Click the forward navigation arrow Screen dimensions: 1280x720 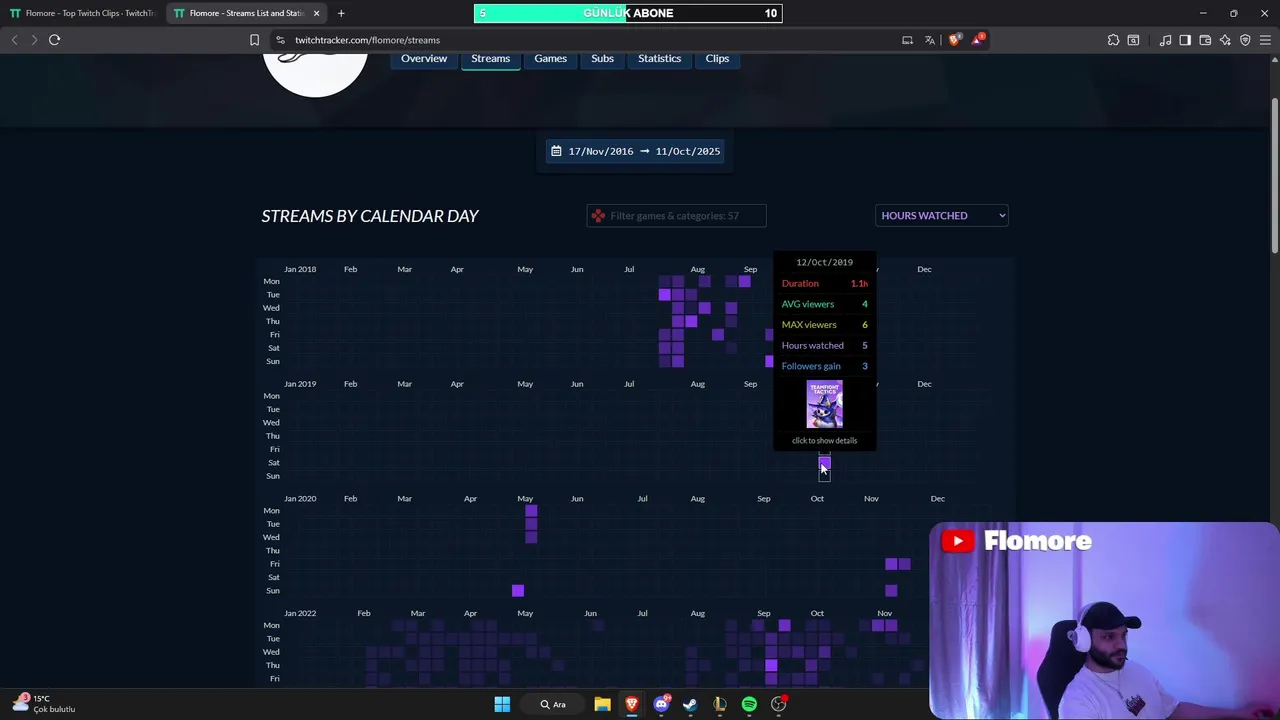coord(34,40)
